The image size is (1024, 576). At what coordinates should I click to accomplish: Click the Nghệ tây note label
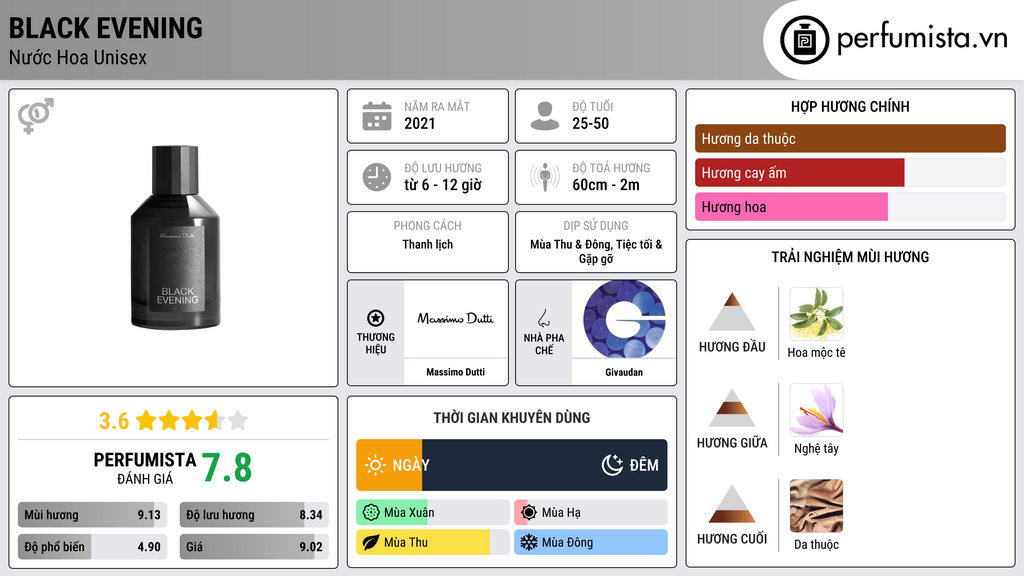[816, 449]
